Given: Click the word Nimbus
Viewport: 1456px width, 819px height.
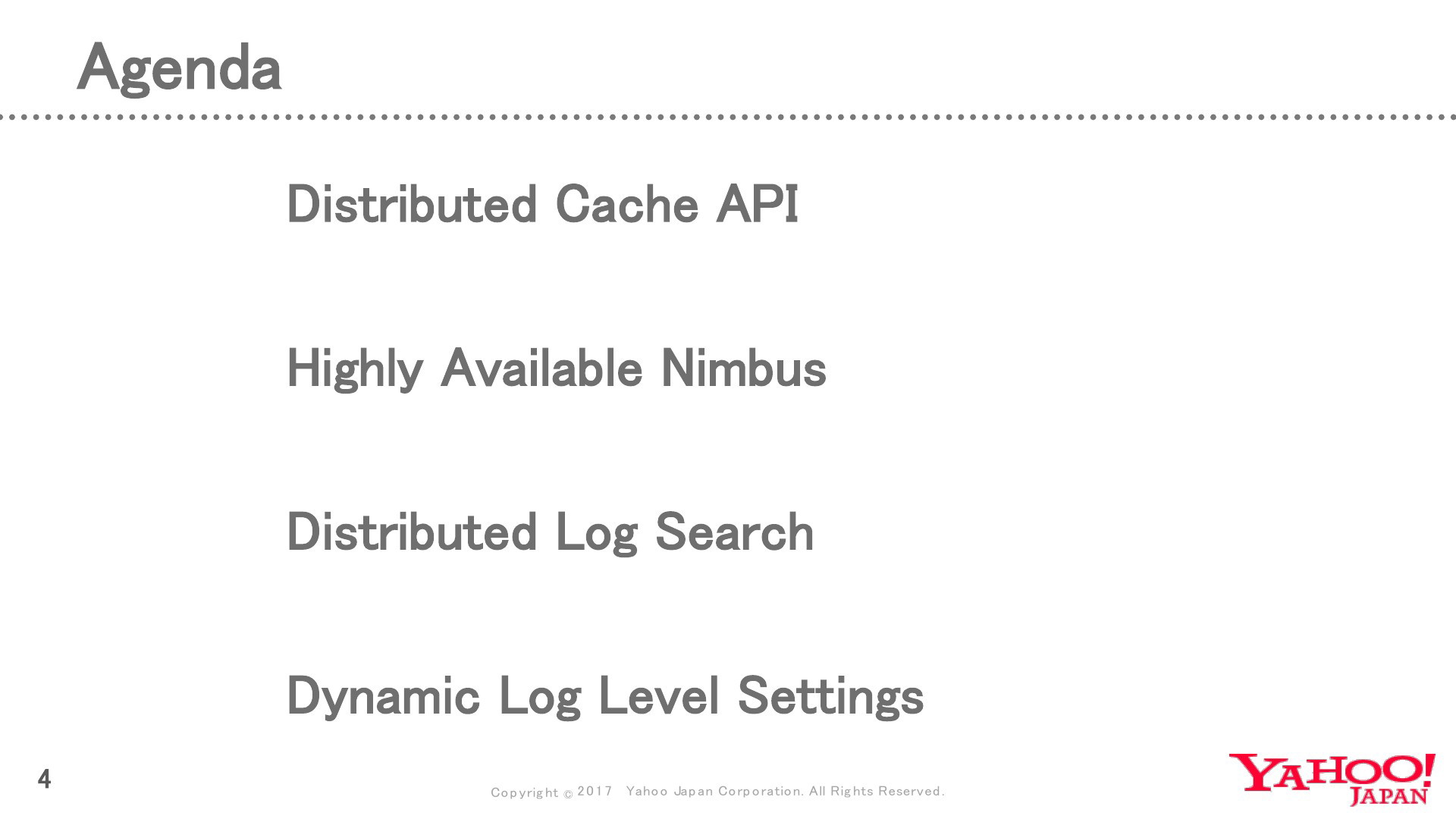Looking at the screenshot, I should (743, 369).
